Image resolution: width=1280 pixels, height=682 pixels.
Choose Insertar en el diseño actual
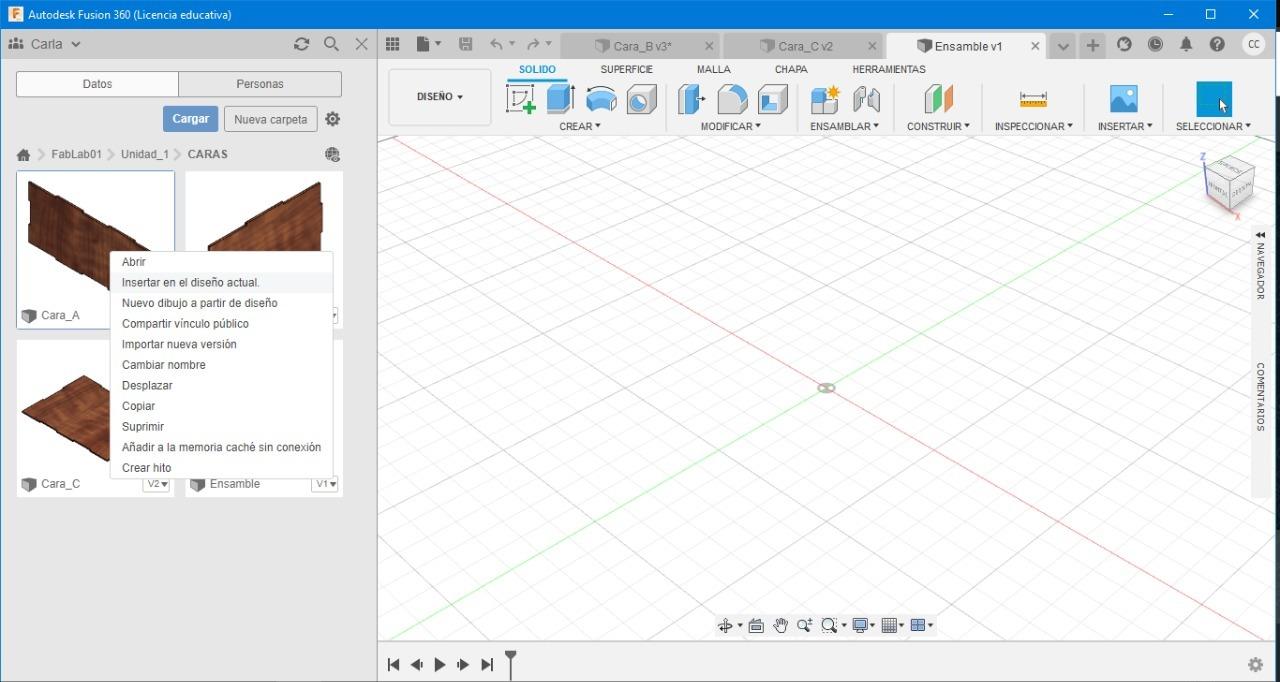[x=221, y=283]
